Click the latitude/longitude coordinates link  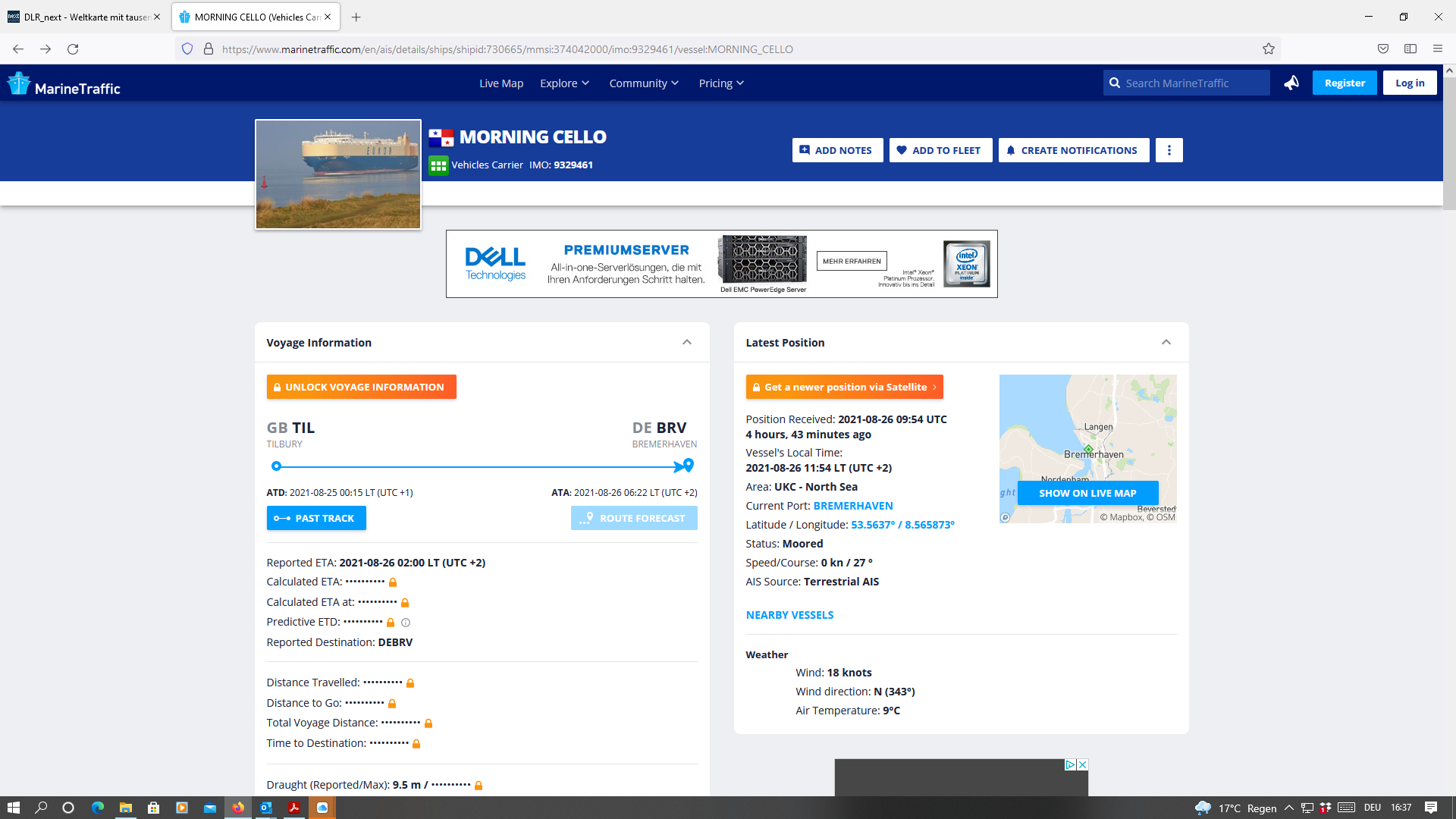pos(902,525)
